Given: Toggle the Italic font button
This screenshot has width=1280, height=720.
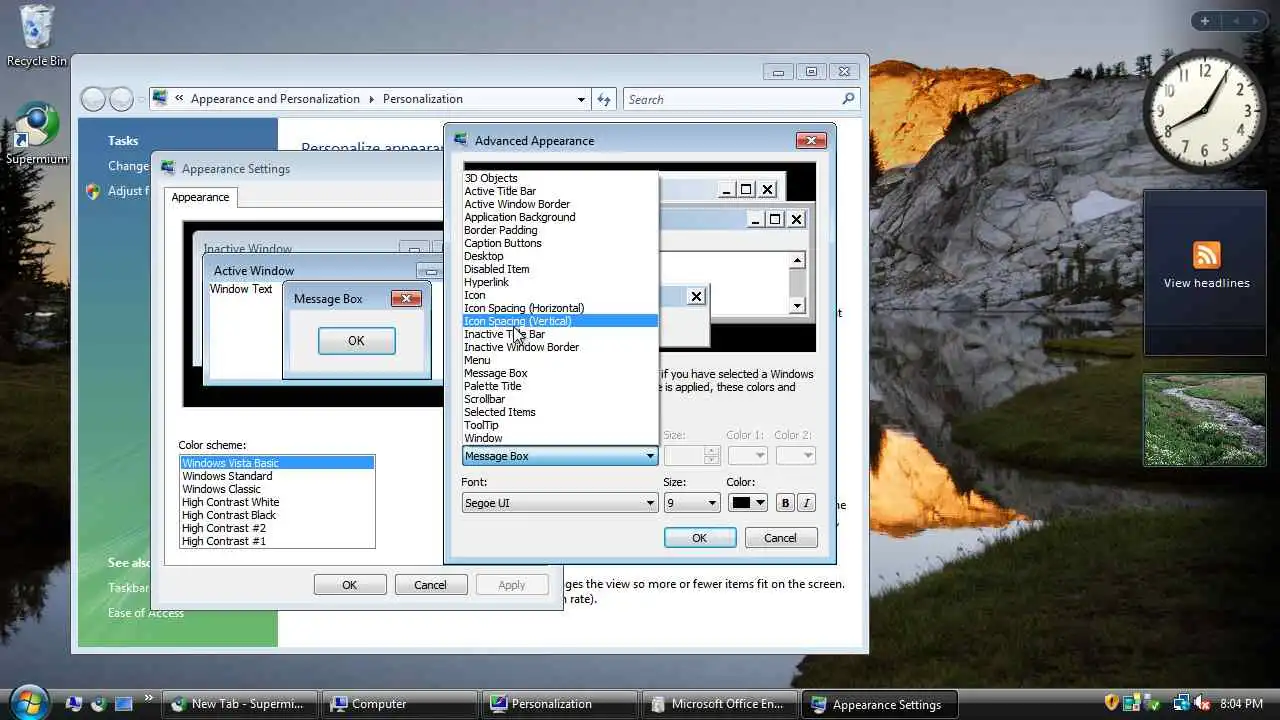Looking at the screenshot, I should coord(806,503).
